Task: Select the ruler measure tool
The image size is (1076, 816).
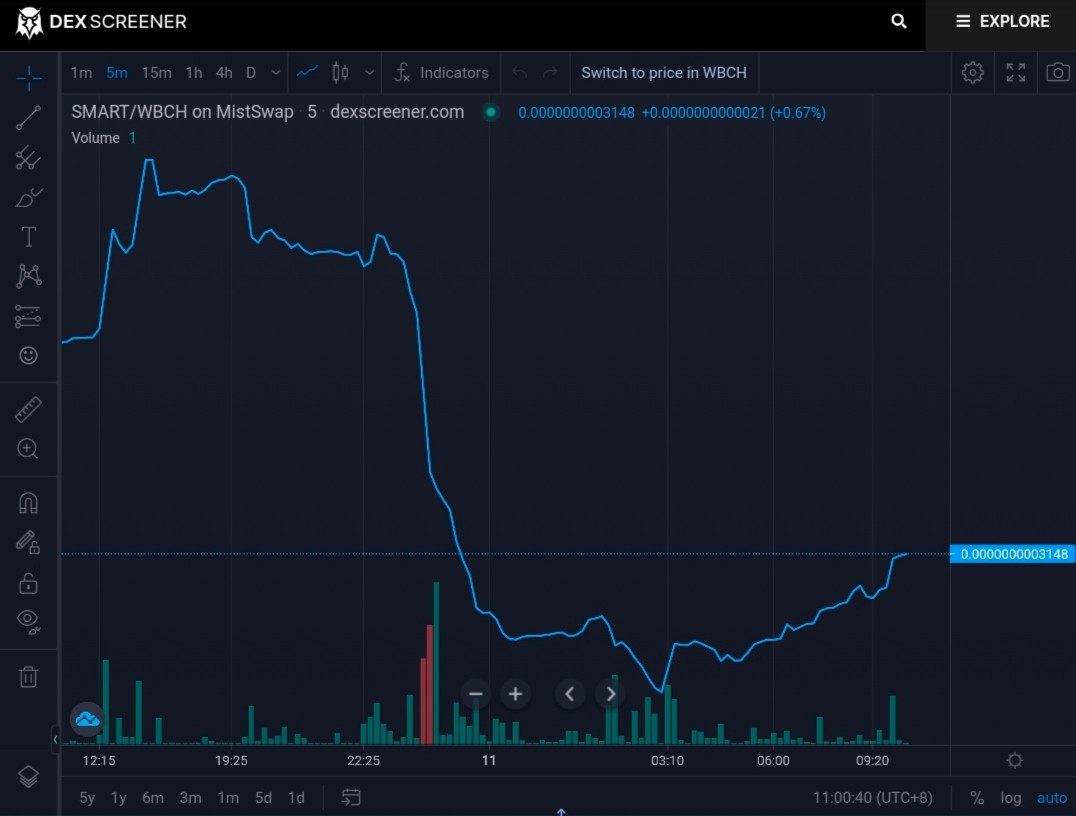Action: [28, 410]
